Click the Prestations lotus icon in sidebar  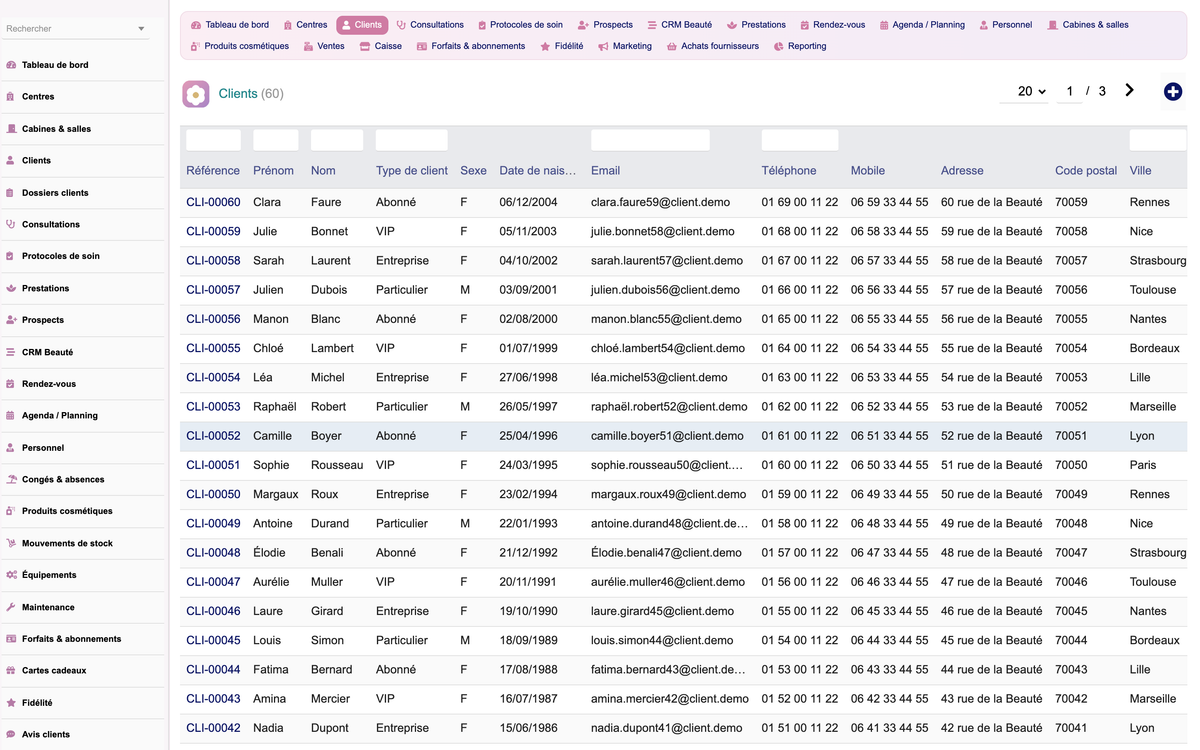pos(11,288)
